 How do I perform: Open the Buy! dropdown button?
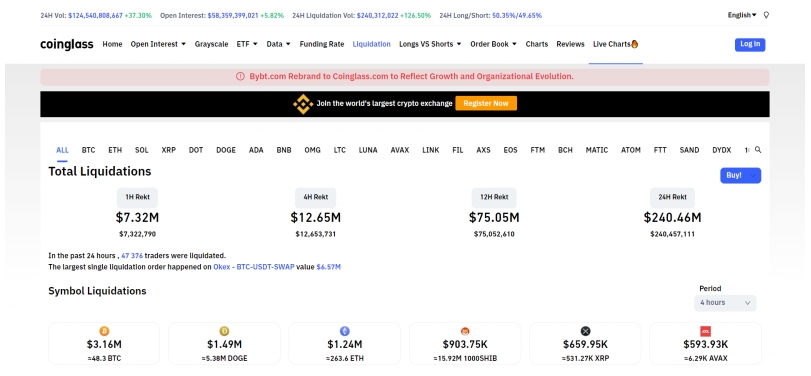coord(740,175)
